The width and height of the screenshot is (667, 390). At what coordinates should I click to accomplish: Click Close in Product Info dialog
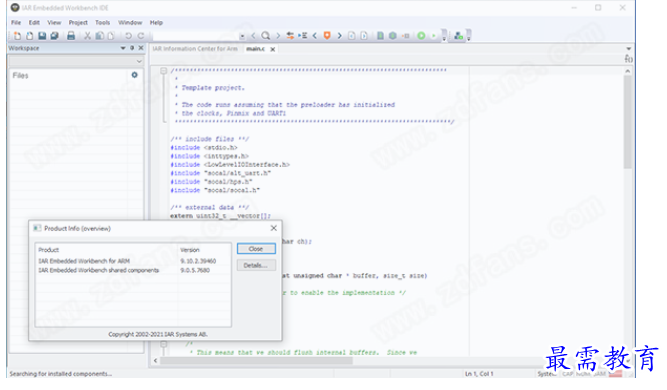click(x=256, y=249)
